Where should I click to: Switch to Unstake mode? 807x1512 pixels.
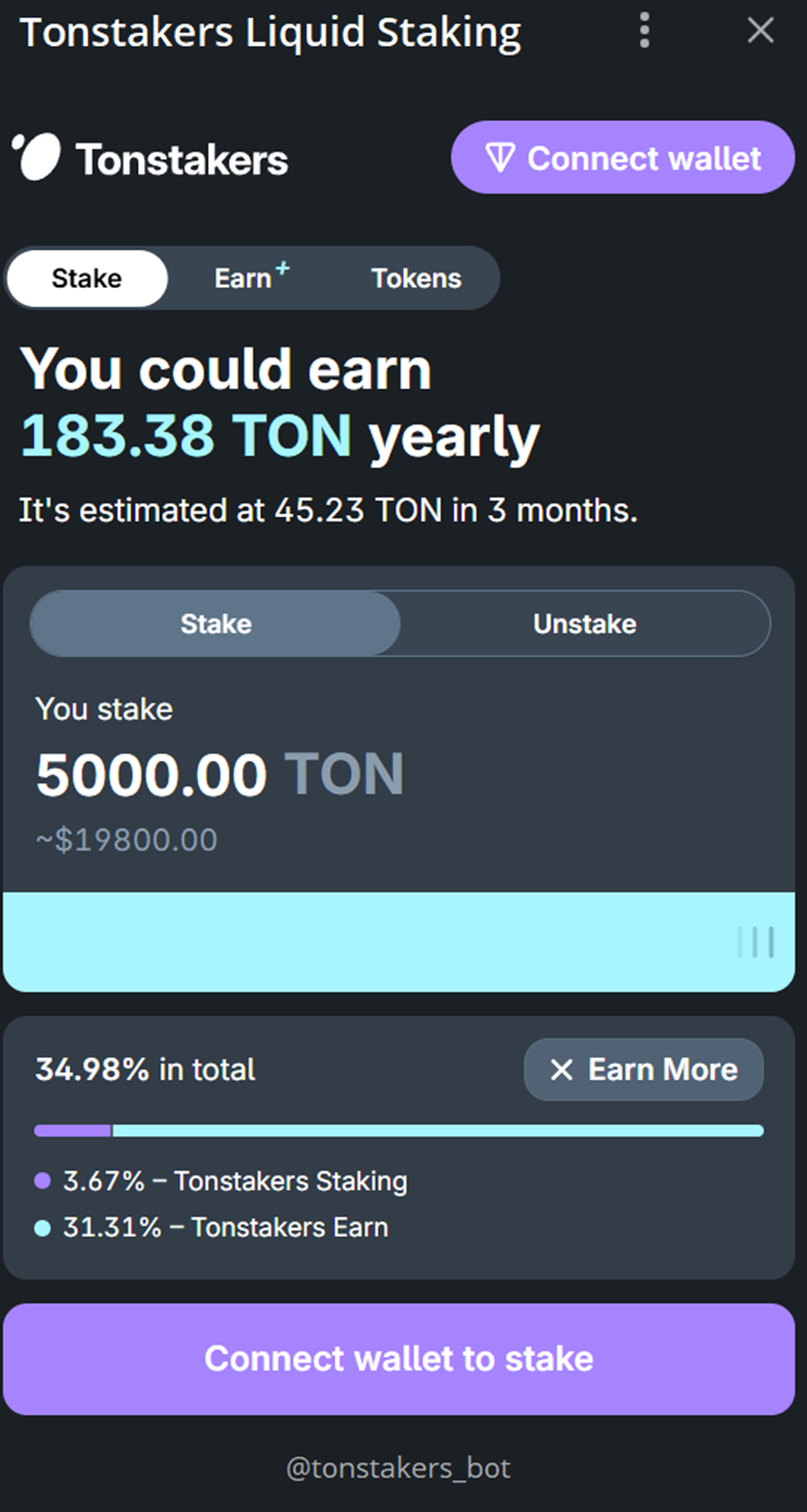point(584,623)
